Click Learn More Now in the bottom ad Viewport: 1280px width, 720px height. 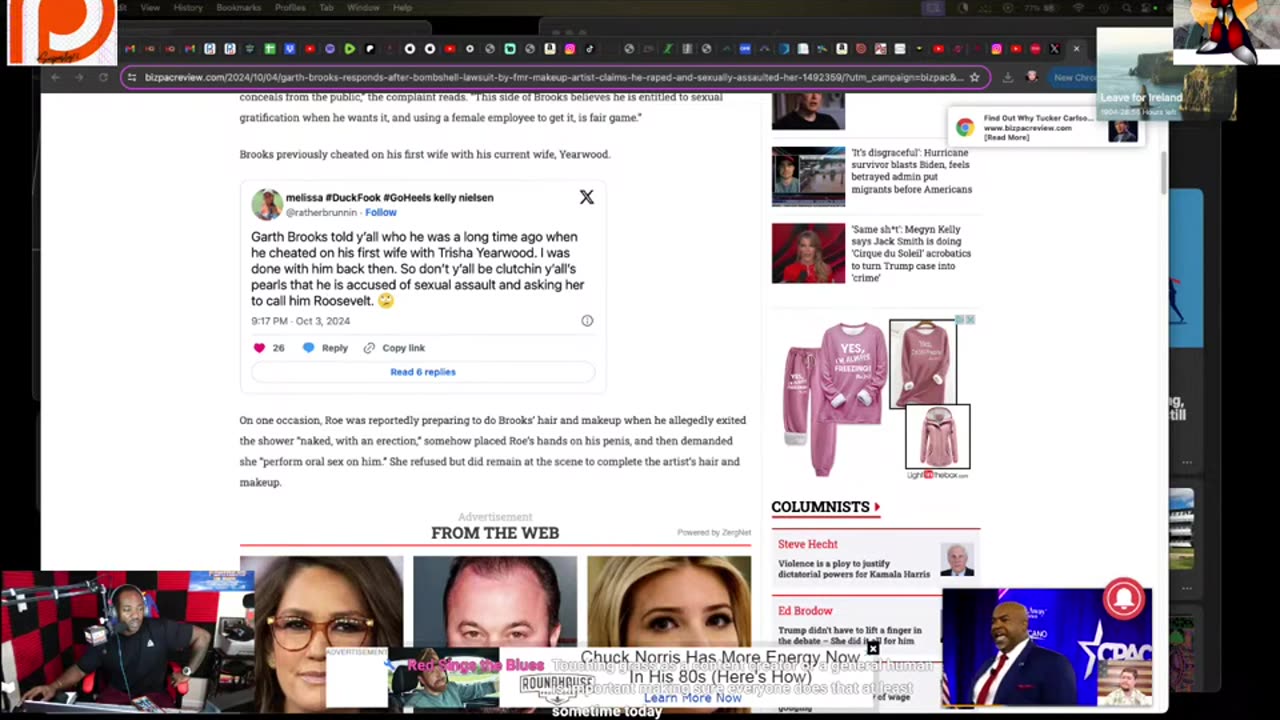coord(692,698)
